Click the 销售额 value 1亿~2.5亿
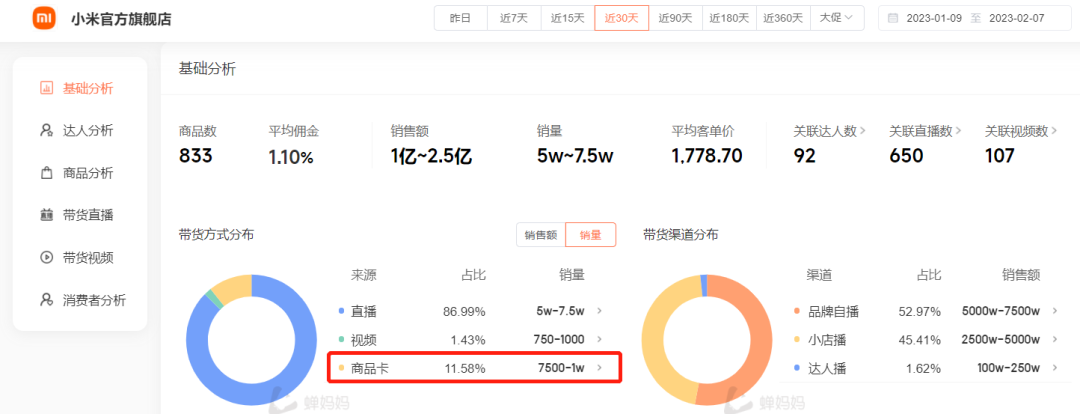 tap(431, 156)
